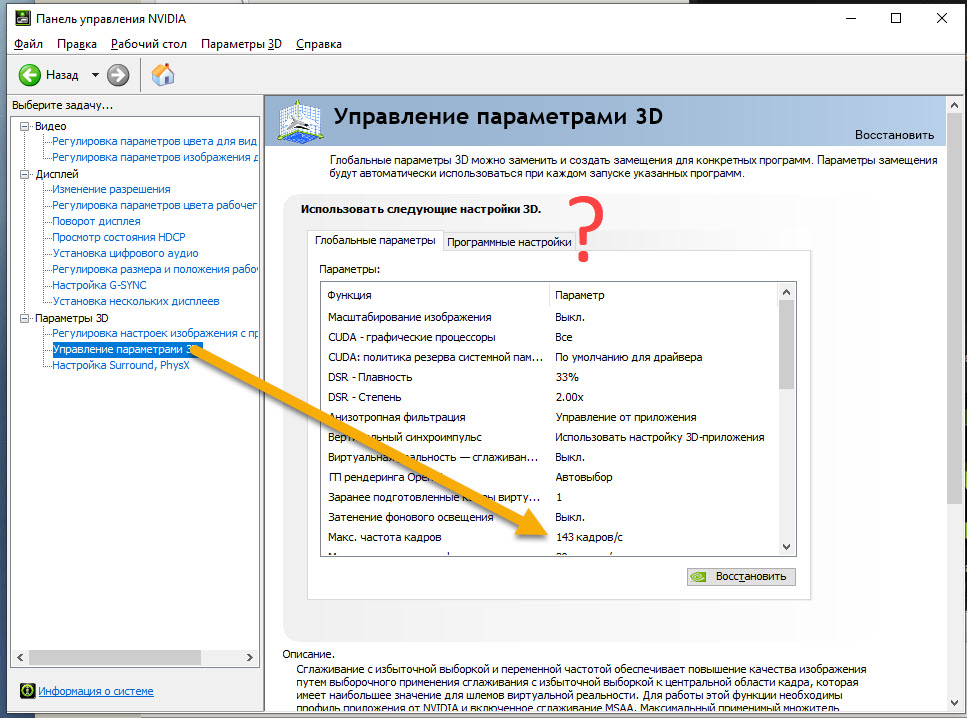Click Автовыбор value for OpenGL rendering

[x=583, y=477]
